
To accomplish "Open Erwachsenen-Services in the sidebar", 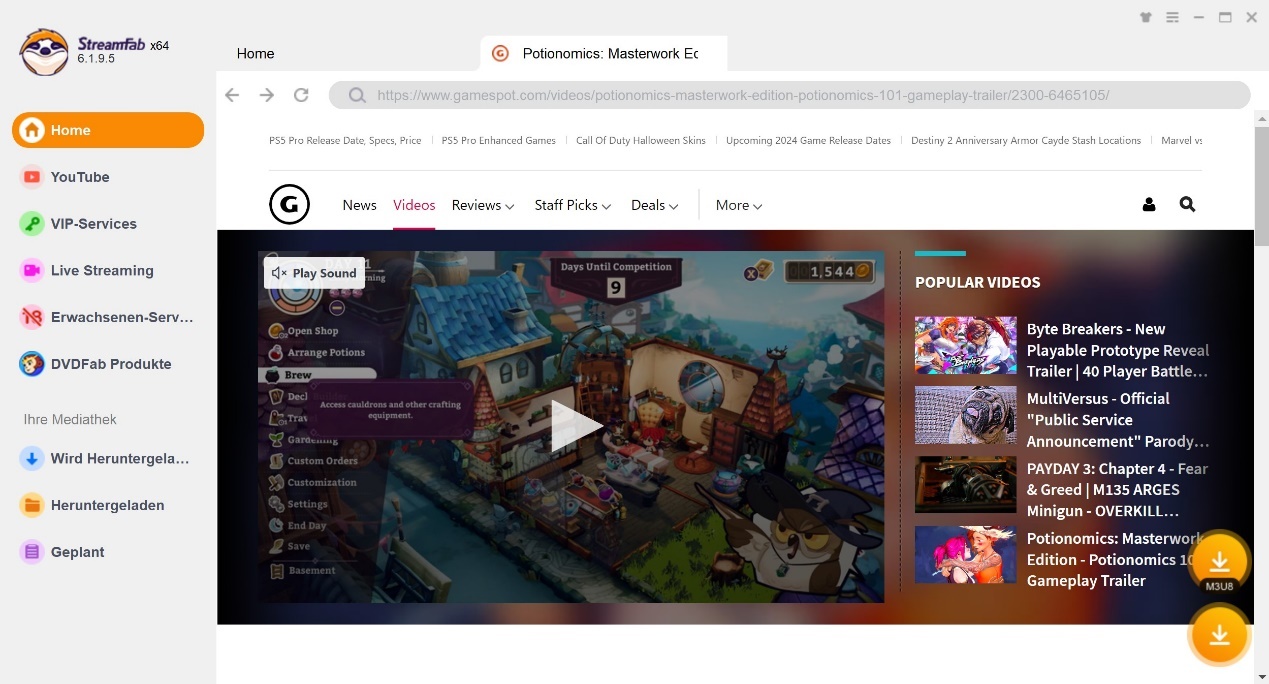I will tap(108, 317).
